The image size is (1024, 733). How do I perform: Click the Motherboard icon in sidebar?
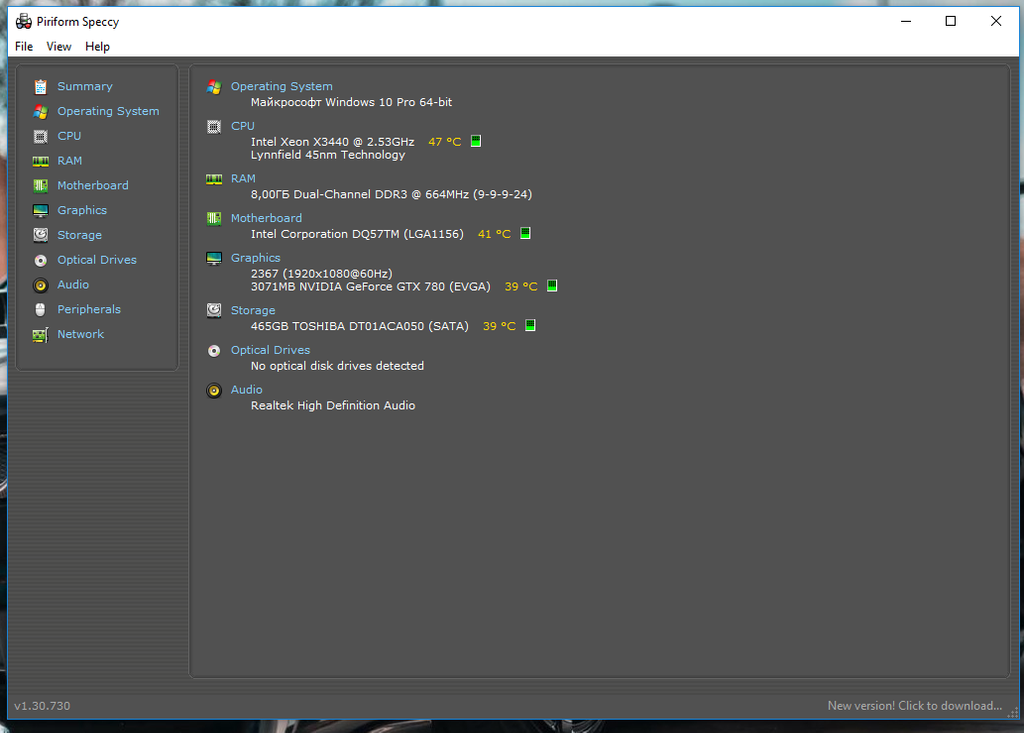[x=40, y=186]
